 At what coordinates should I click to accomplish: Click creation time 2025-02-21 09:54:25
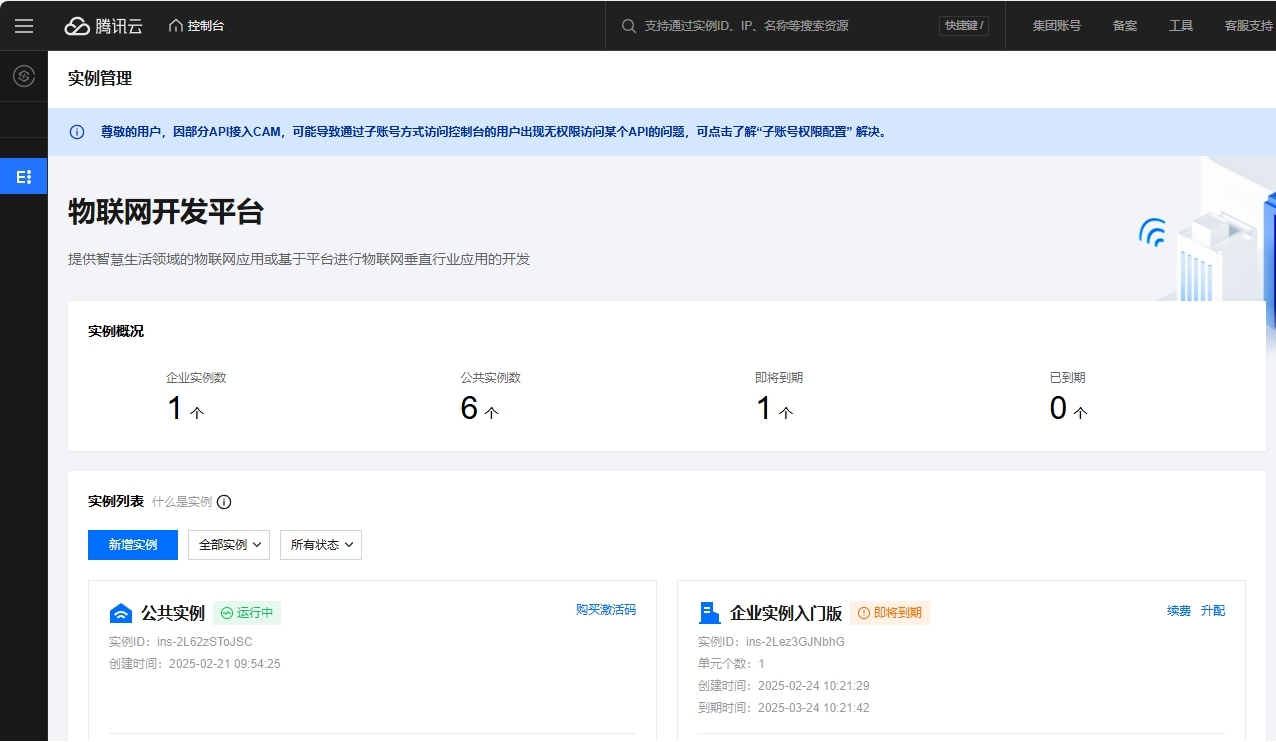[224, 664]
